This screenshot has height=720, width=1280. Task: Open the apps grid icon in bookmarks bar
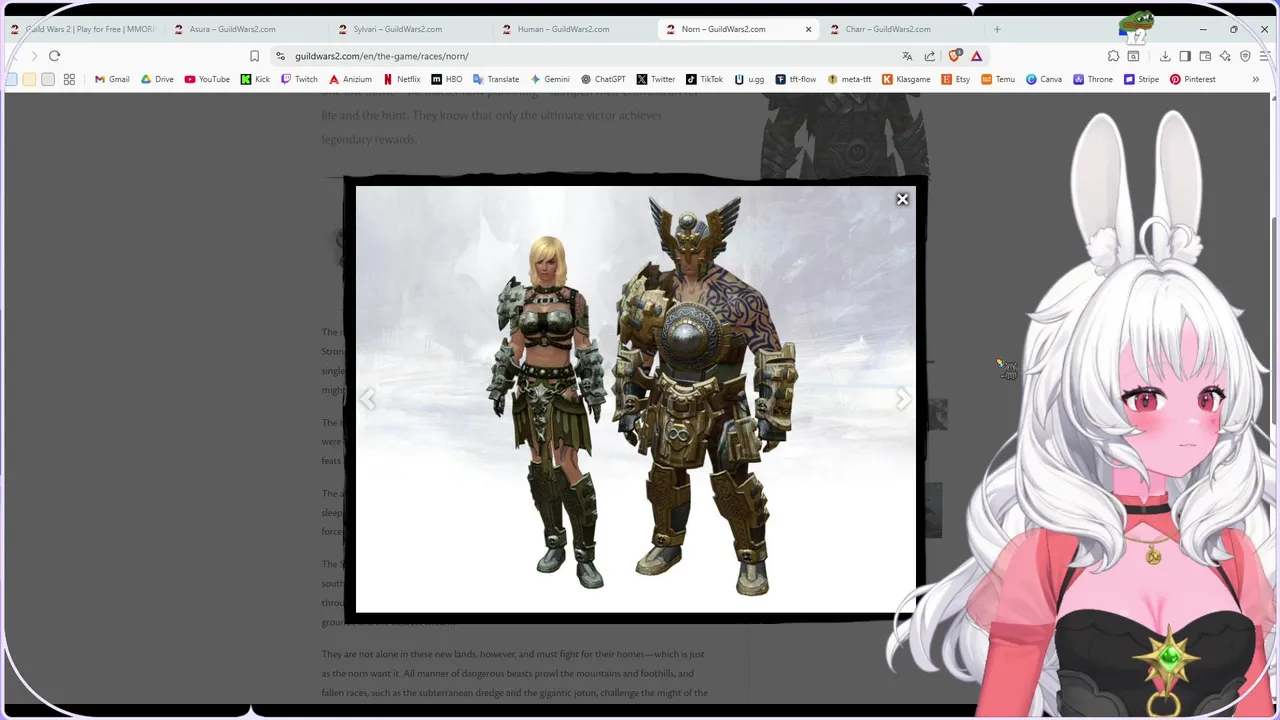69,79
